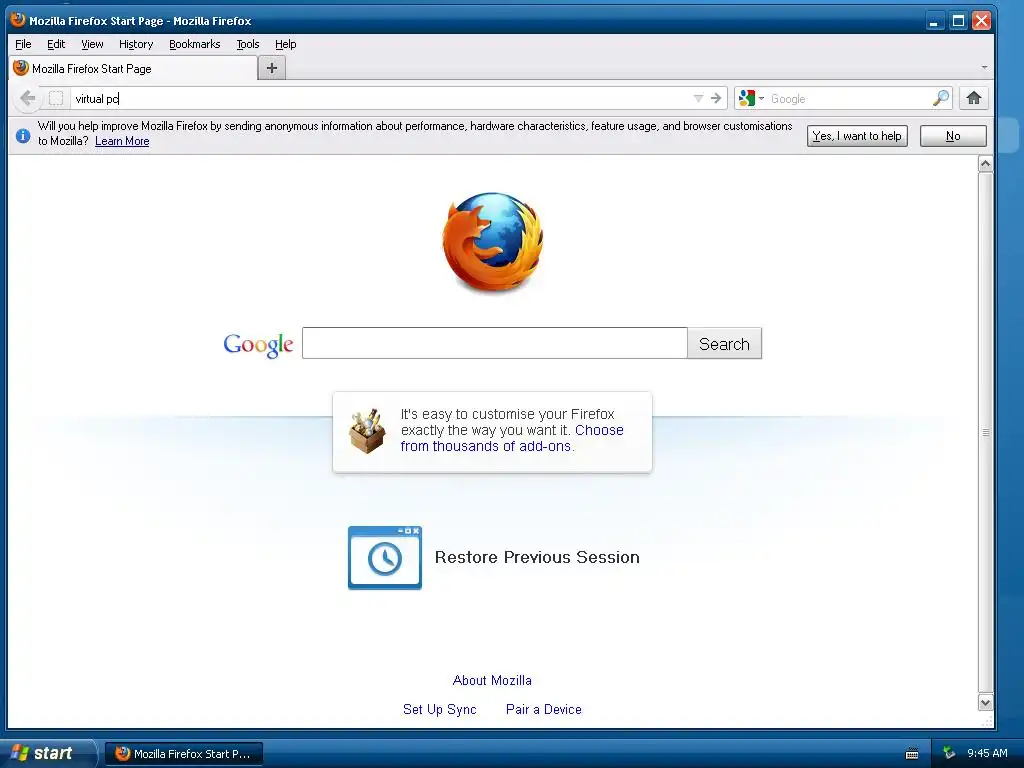Click the Go arrow in the address bar

[716, 99]
